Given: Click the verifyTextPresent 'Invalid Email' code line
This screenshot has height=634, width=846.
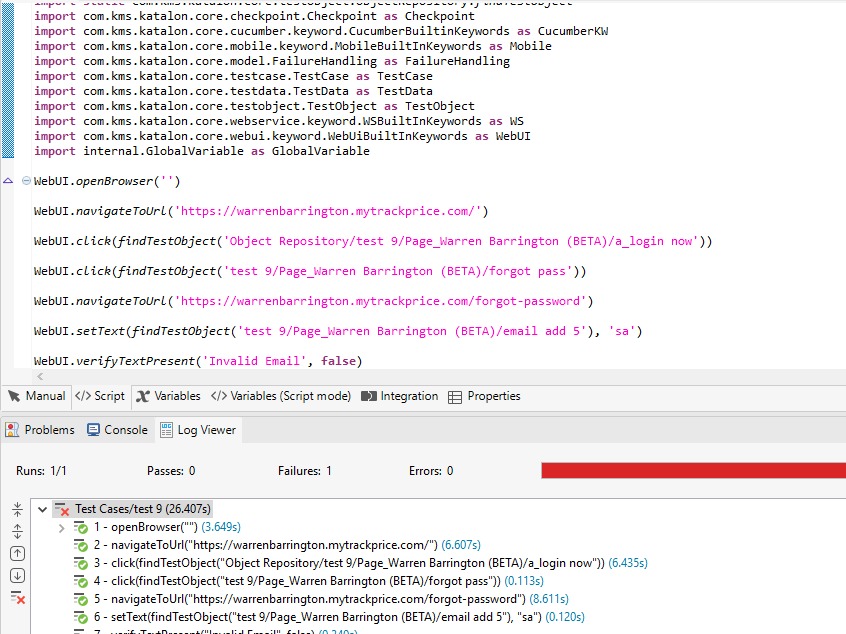Looking at the screenshot, I should pyautogui.click(x=197, y=361).
